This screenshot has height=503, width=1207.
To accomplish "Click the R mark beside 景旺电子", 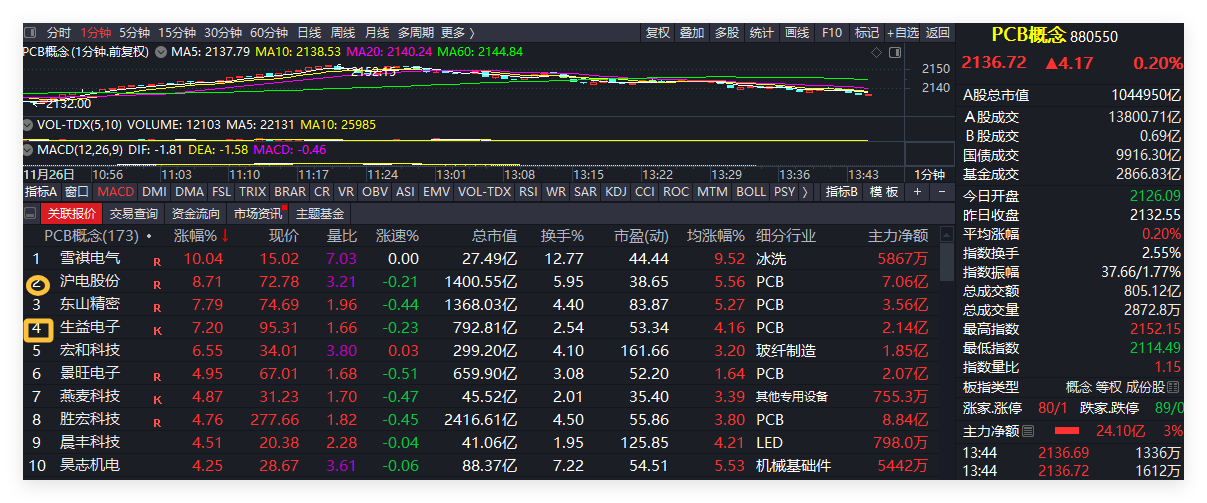I will tap(157, 376).
